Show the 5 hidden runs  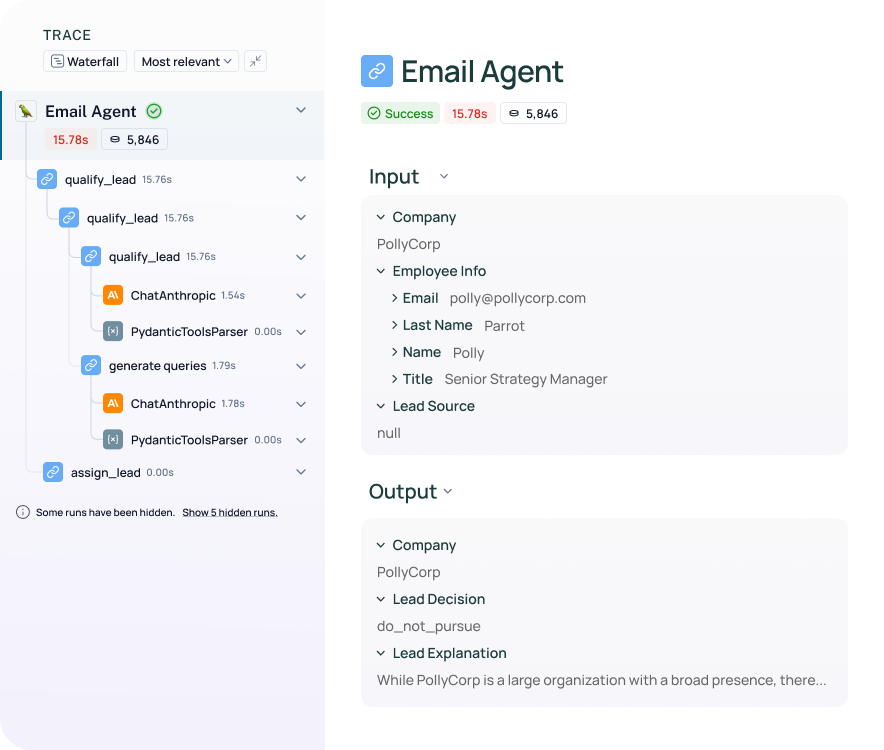pyautogui.click(x=229, y=511)
